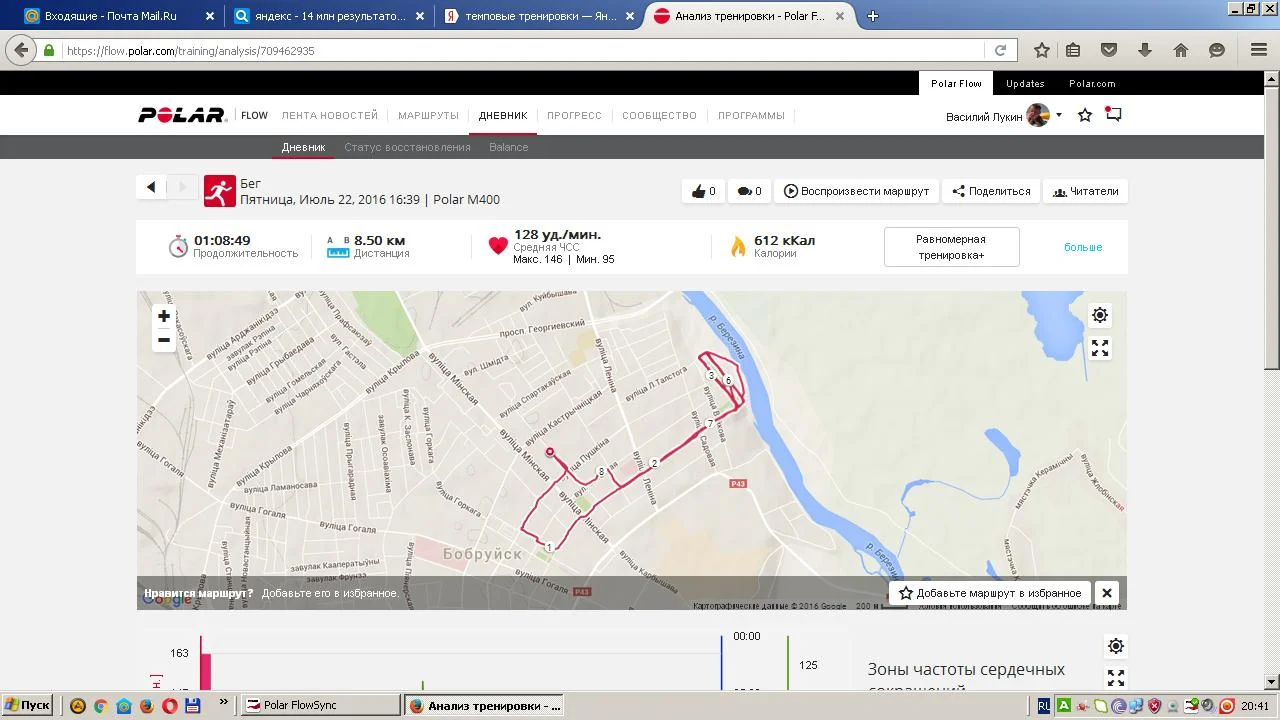Open the notifications icon in header
Image resolution: width=1280 pixels, height=720 pixels.
point(1113,115)
